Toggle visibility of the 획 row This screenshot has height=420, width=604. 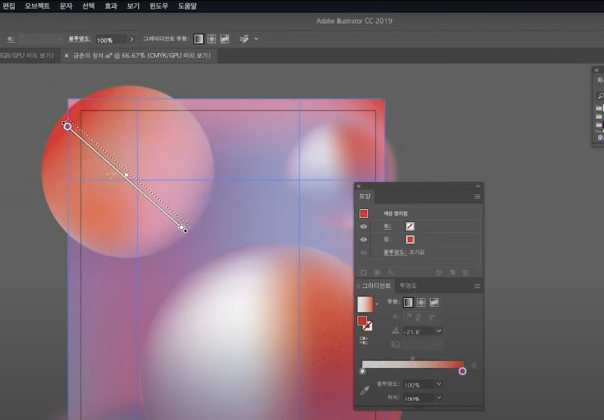[363, 227]
